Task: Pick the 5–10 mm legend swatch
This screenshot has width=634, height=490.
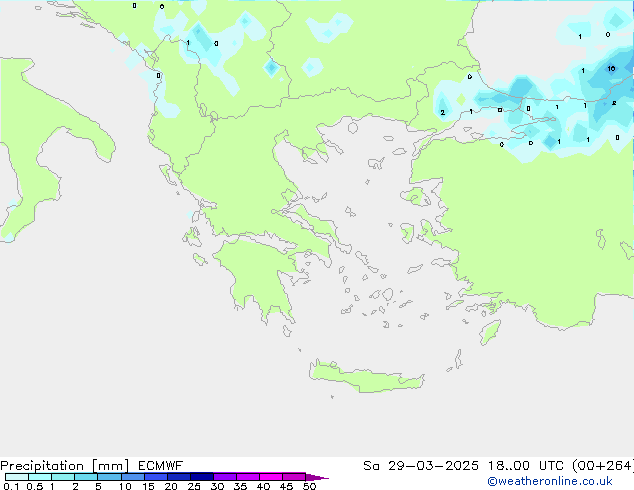Action: coord(110,477)
